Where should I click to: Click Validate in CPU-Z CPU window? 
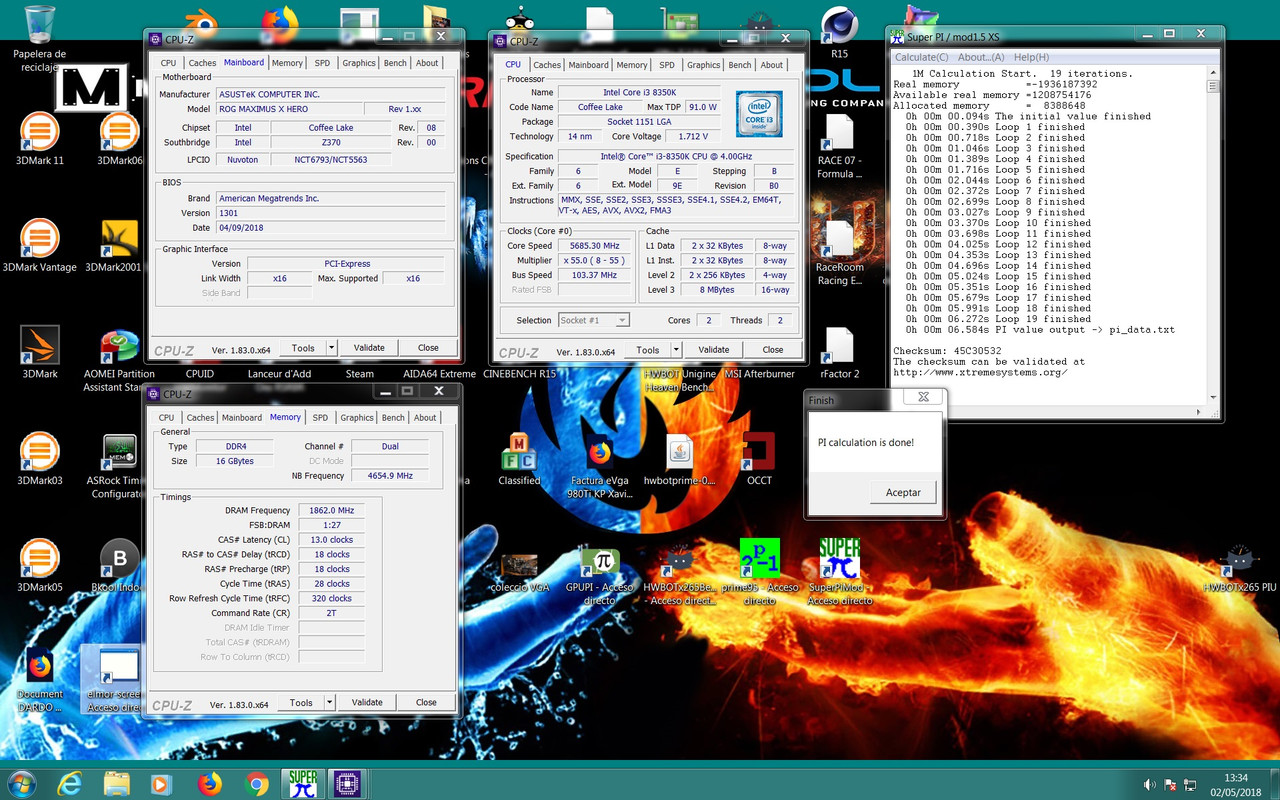tap(713, 350)
